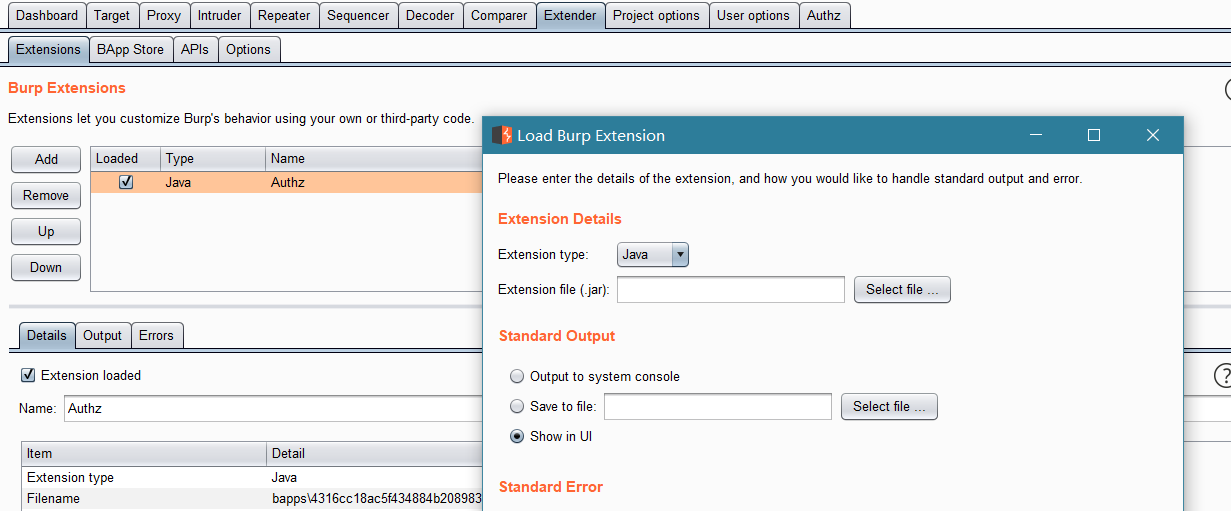Move extension Down in list
1231x511 pixels.
point(46,267)
